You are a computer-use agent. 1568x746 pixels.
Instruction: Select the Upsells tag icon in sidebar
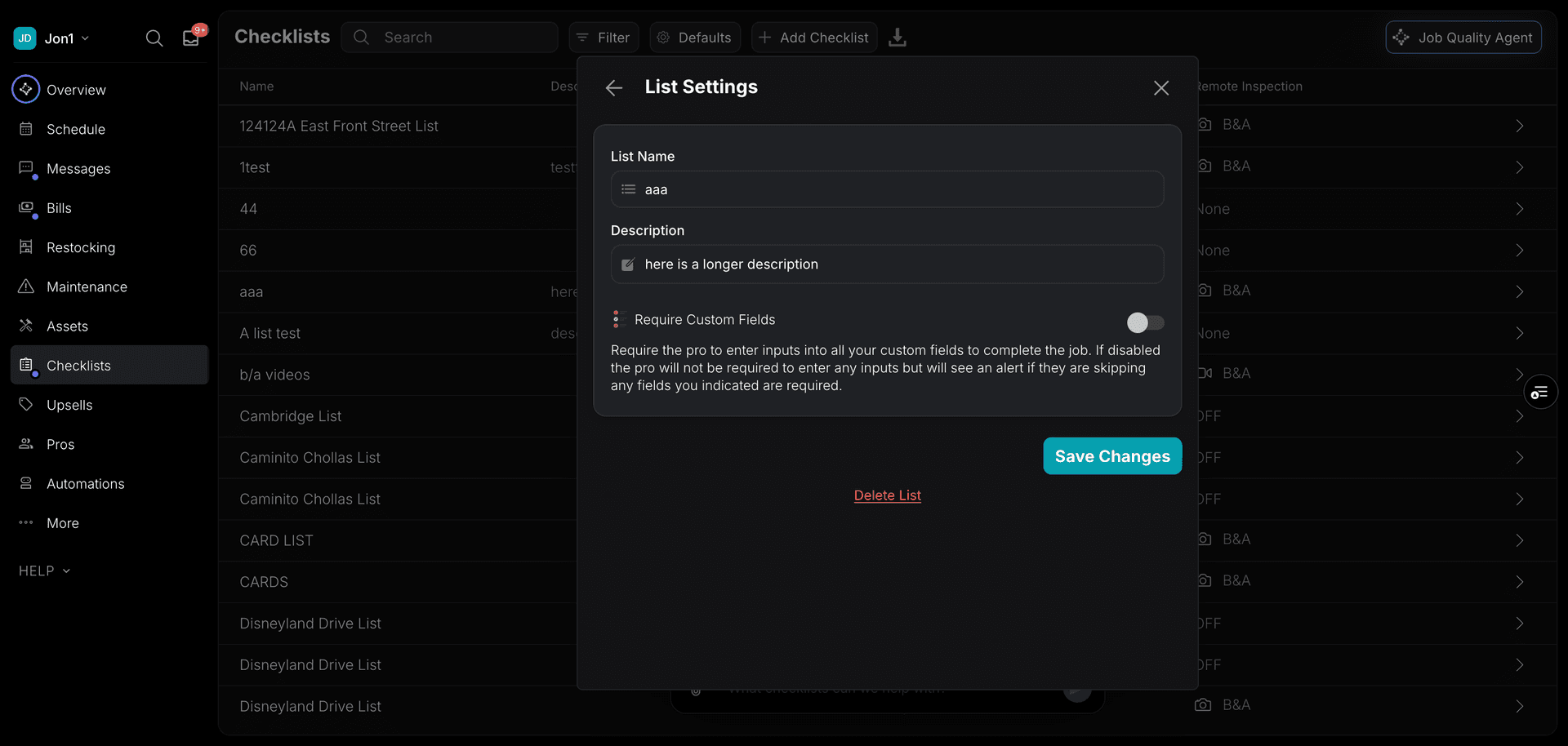(x=25, y=404)
